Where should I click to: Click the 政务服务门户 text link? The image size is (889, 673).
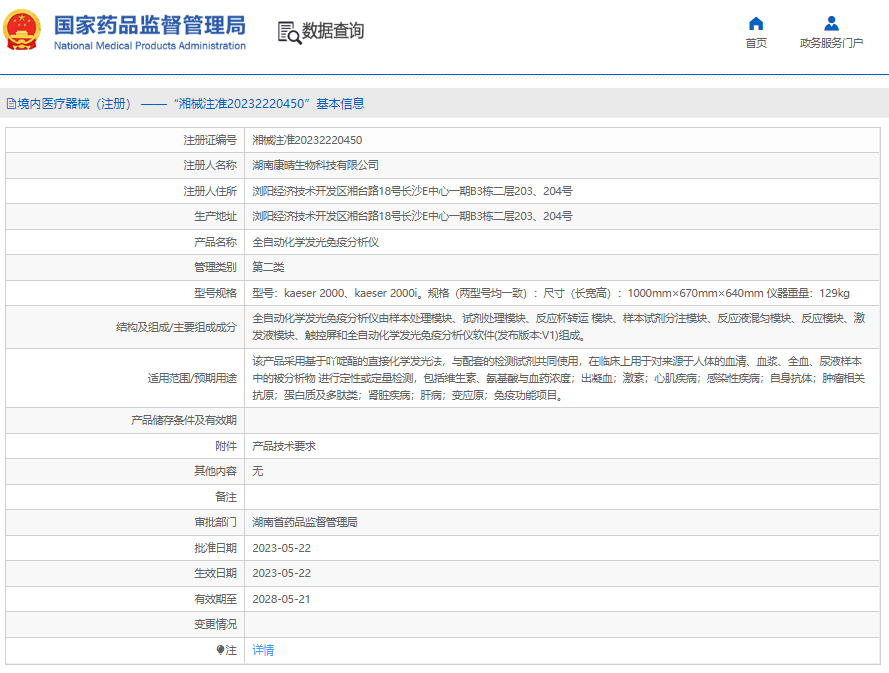click(831, 43)
